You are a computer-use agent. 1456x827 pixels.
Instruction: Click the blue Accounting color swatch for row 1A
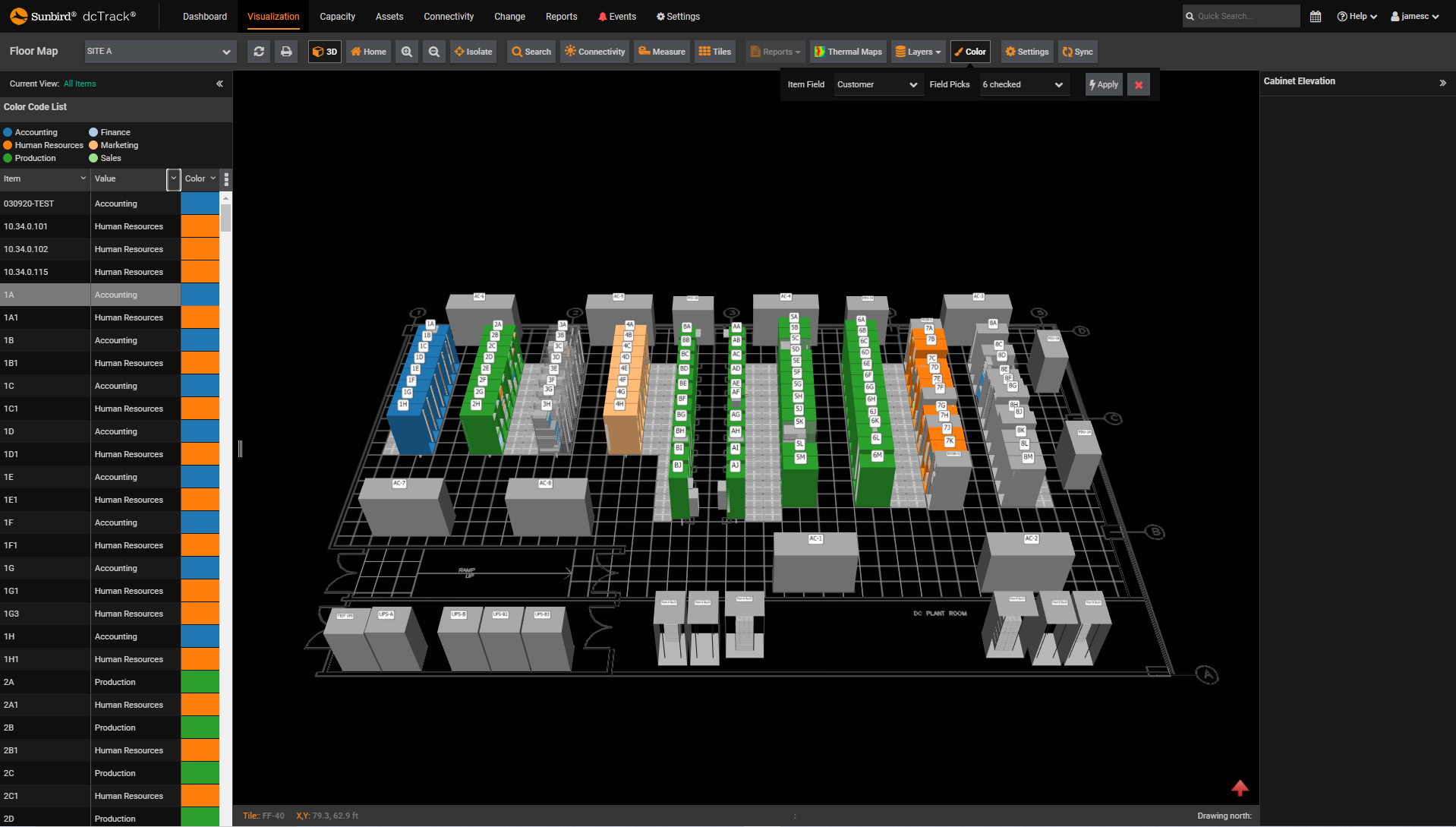pos(200,294)
